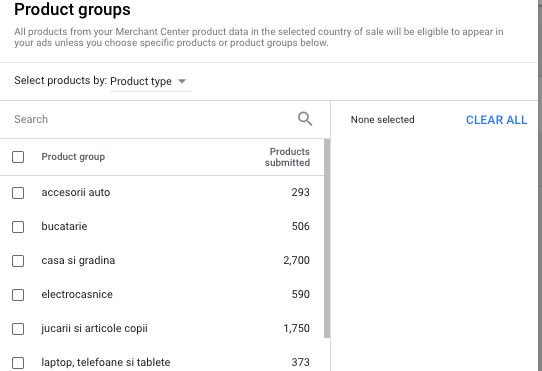Click the bucatarie product count 506
Screen dimensions: 542x371
click(x=300, y=226)
